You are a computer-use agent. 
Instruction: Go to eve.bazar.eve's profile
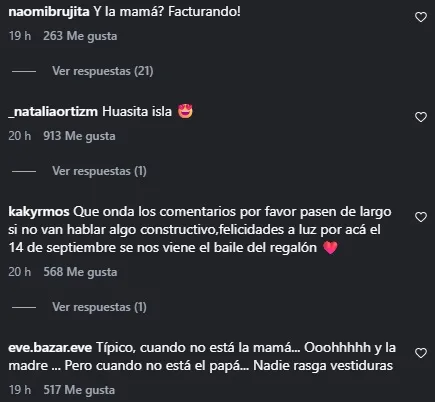[x=50, y=348]
